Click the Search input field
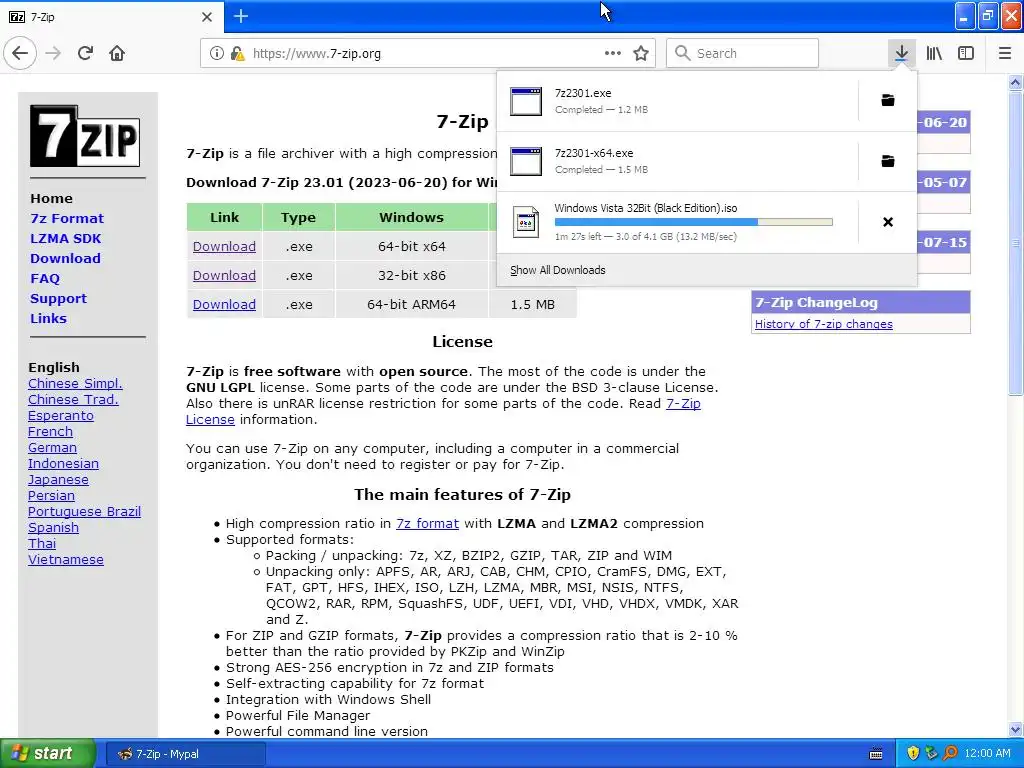The height and width of the screenshot is (768, 1024). click(x=743, y=53)
